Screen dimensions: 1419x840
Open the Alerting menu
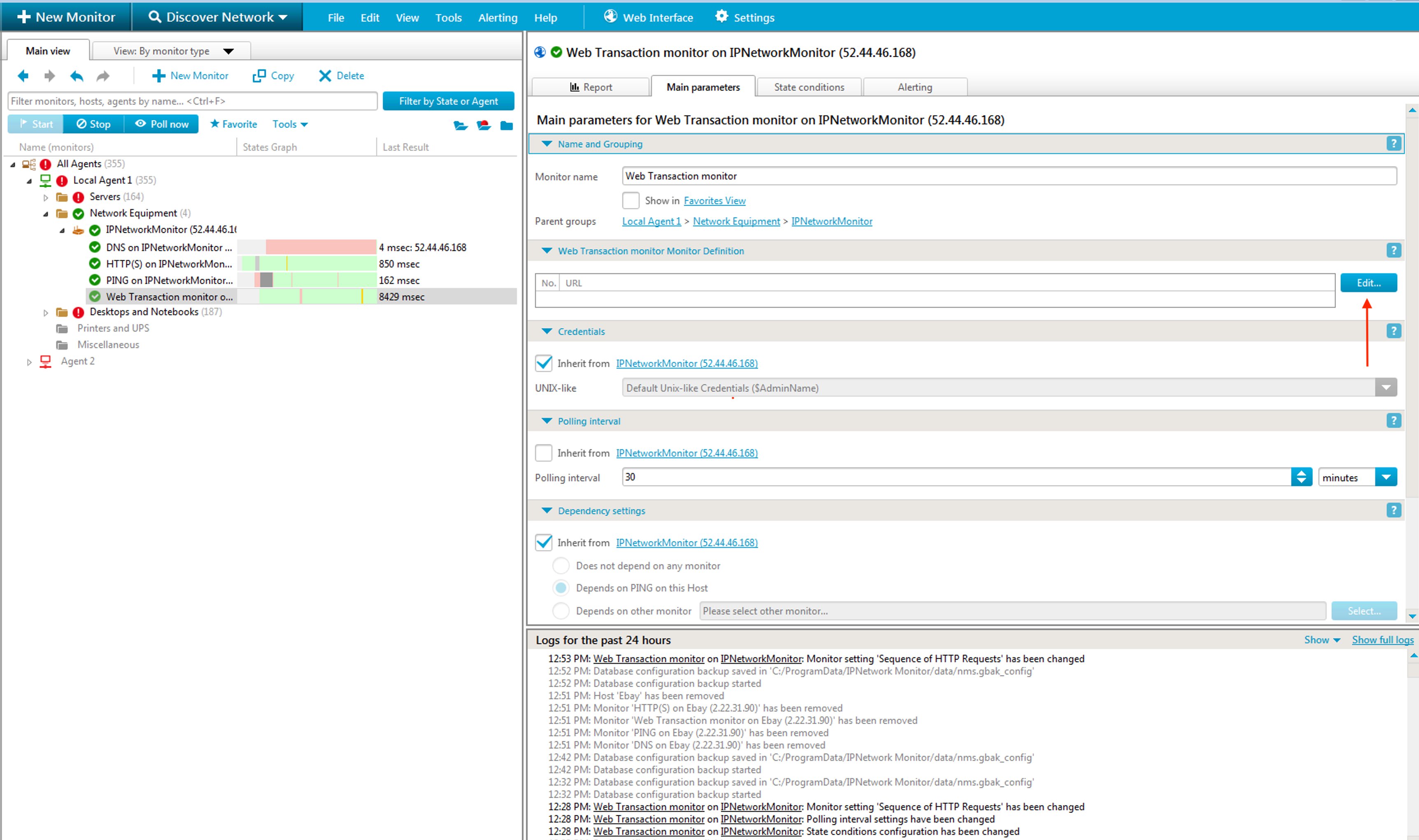(x=498, y=18)
